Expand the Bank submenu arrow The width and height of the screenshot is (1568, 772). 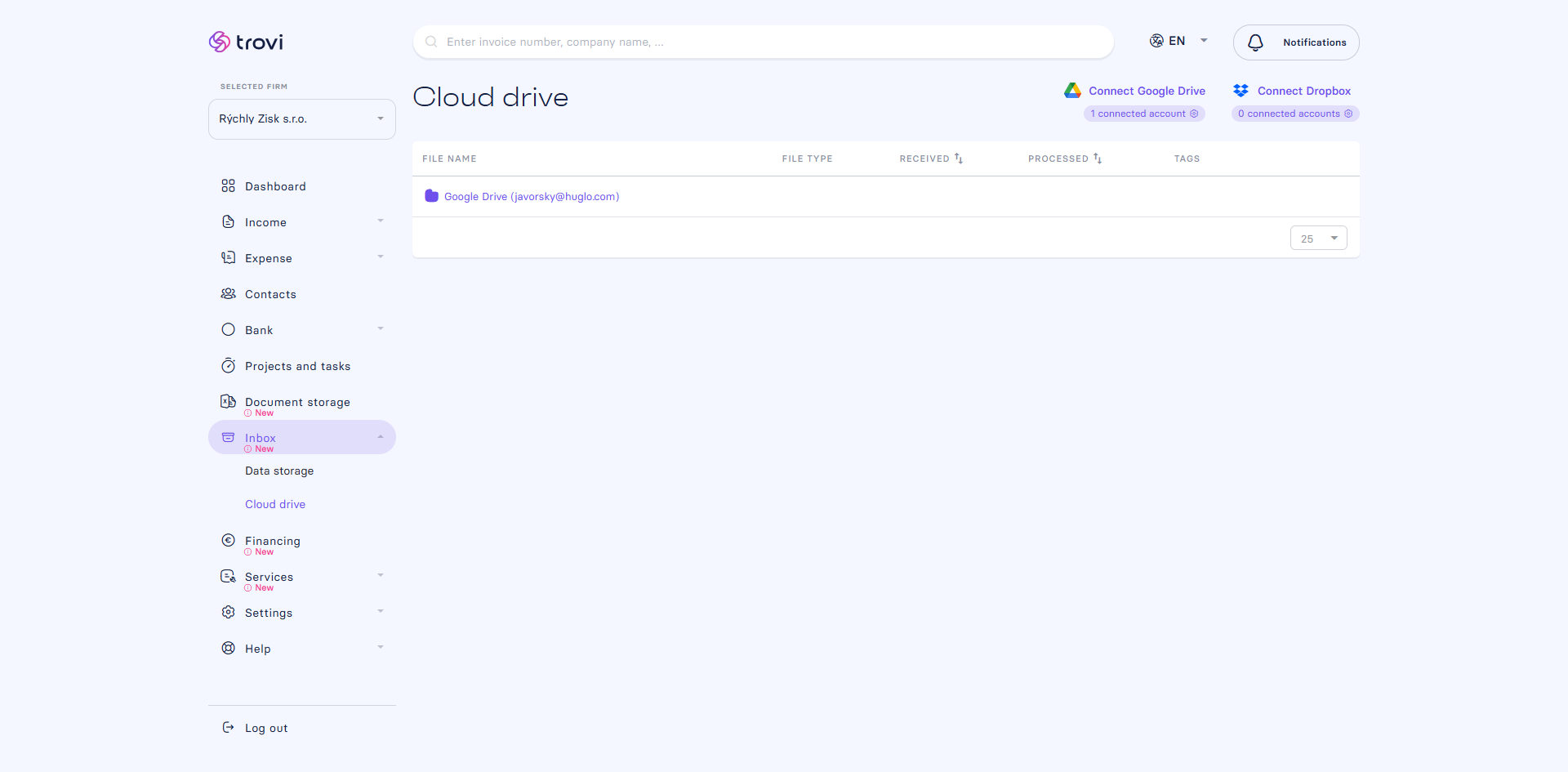[381, 329]
